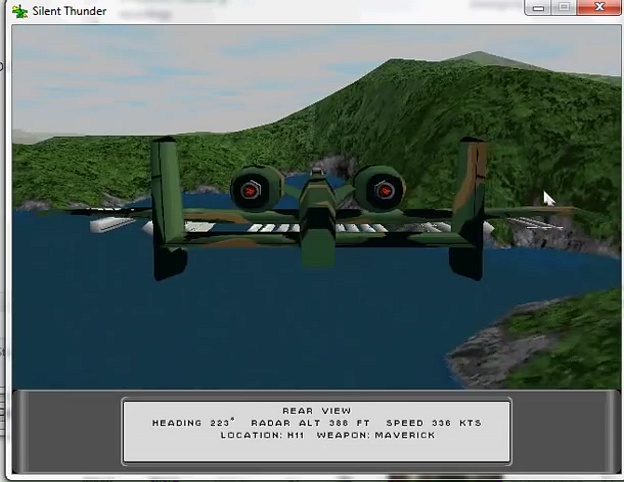Click the Silent Thunder app icon in title bar

20,11
